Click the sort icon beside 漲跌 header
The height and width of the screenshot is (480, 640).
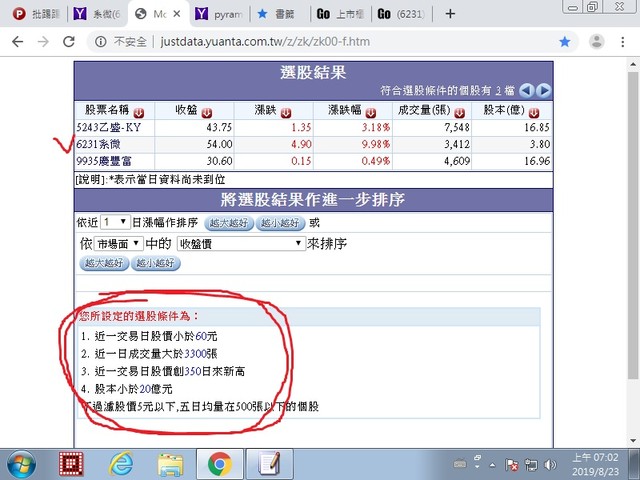click(286, 112)
